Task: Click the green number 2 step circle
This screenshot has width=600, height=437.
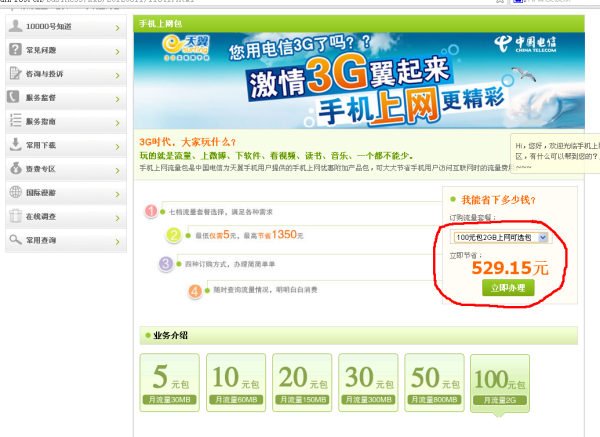Action: (174, 235)
